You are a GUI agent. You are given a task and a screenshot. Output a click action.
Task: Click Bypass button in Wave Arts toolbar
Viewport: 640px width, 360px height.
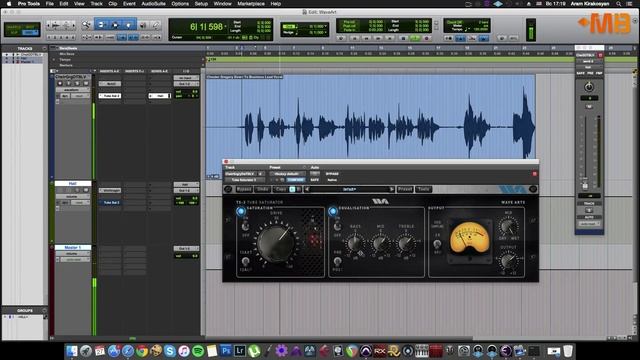click(244, 189)
